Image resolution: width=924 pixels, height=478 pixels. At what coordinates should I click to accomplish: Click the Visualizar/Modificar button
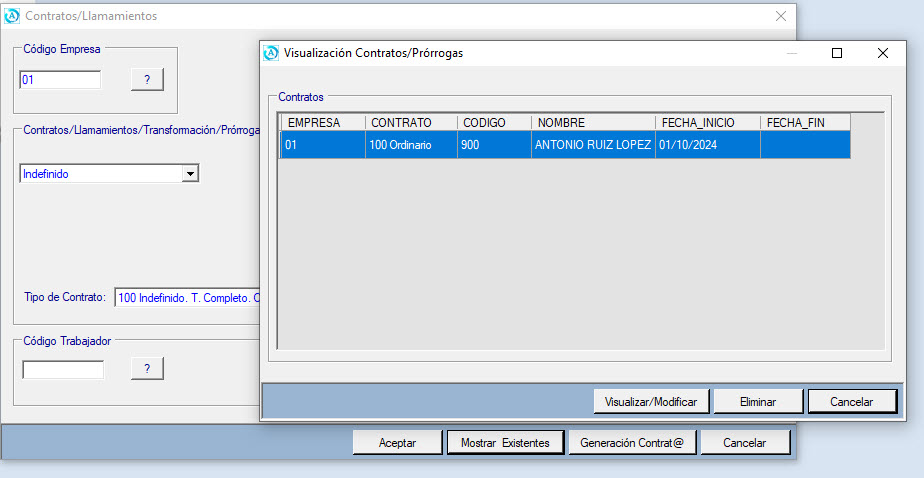click(651, 401)
